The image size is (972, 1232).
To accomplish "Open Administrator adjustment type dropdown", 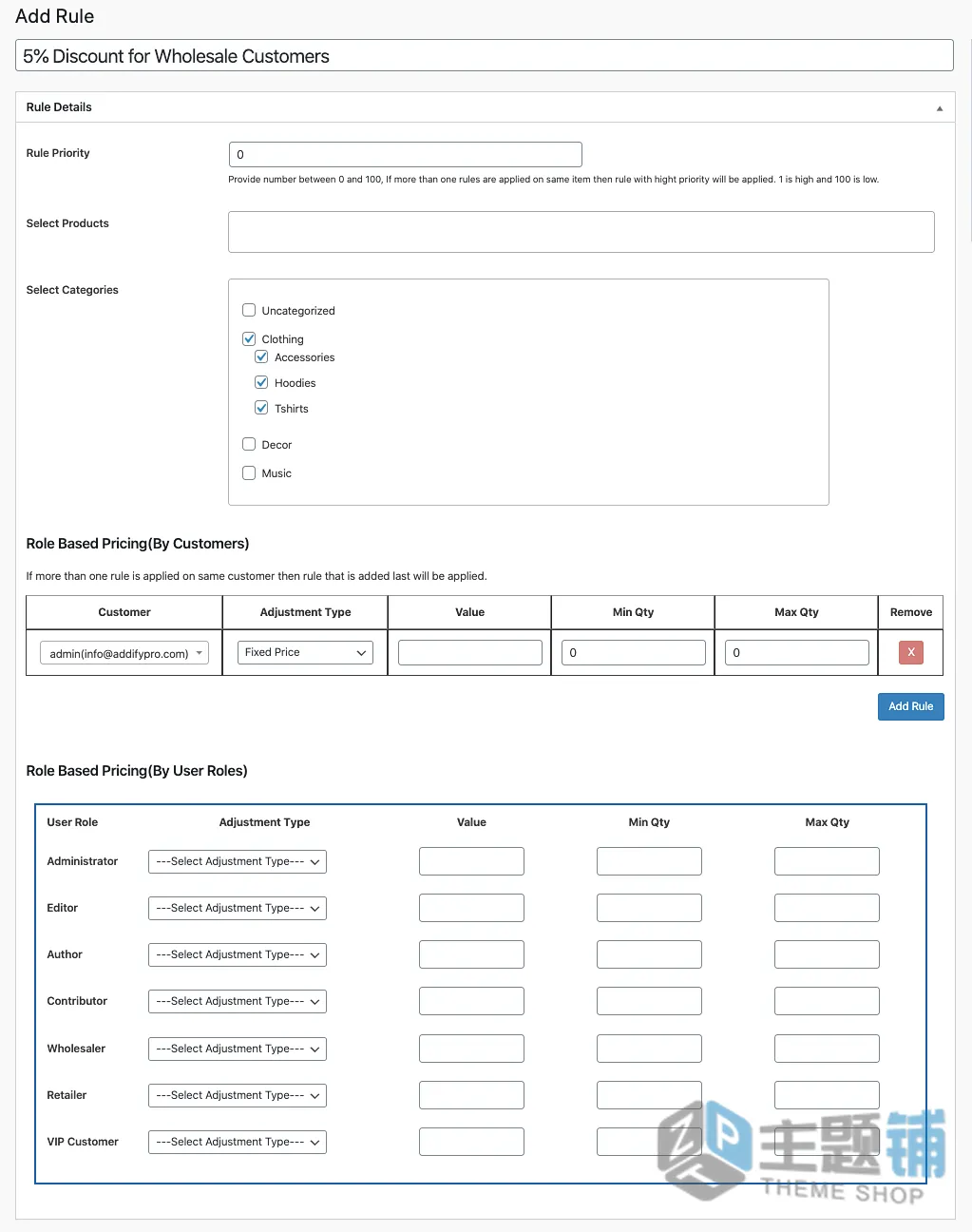I will click(x=238, y=861).
